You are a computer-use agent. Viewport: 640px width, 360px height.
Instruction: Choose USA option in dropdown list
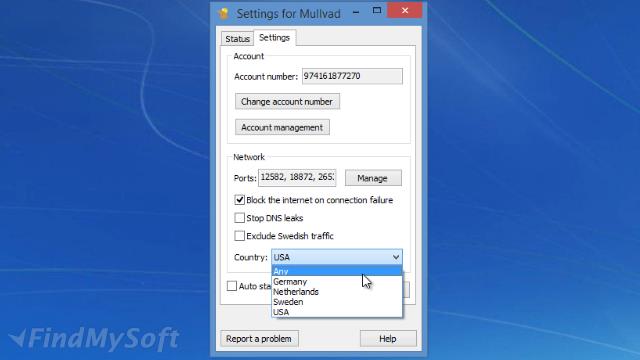click(337, 312)
